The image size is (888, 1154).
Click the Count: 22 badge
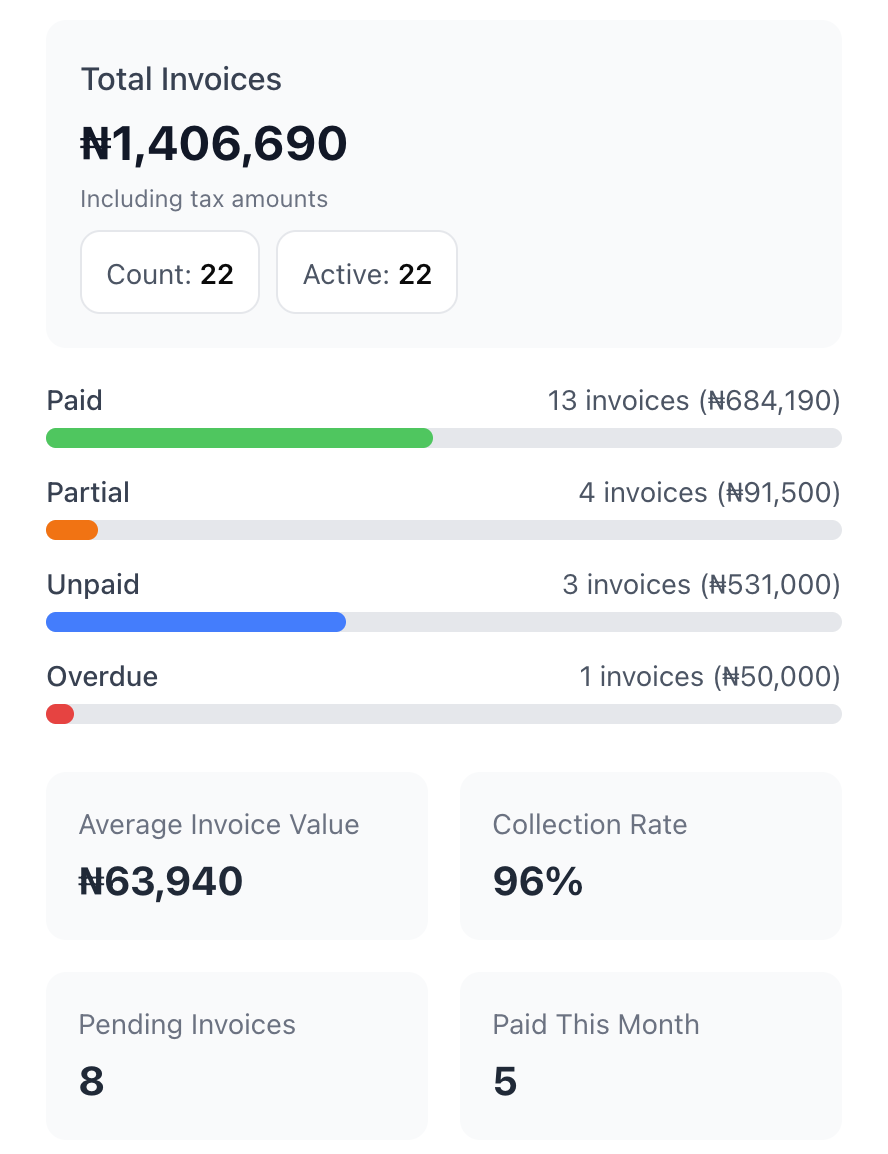170,272
